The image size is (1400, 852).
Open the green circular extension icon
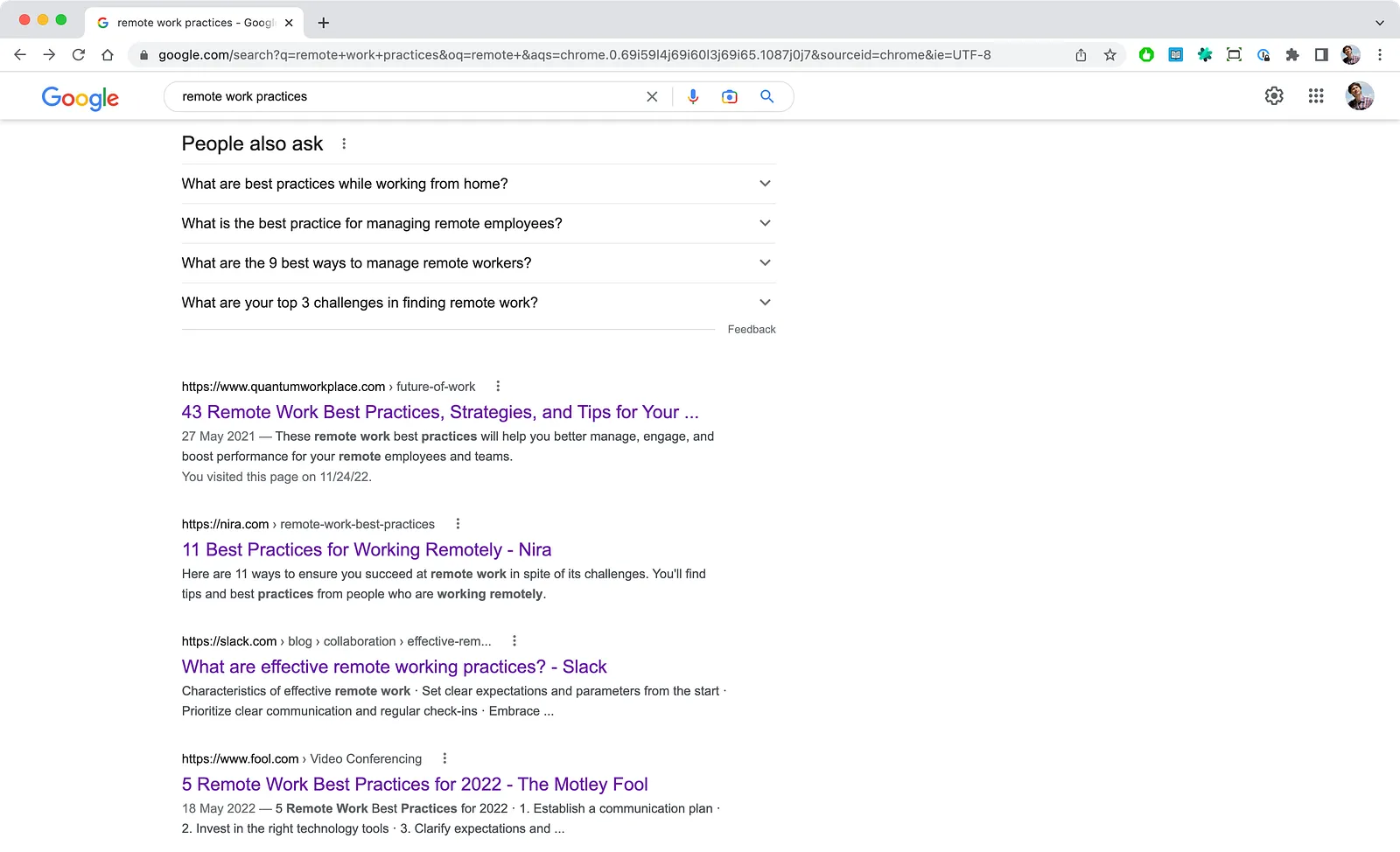pyautogui.click(x=1146, y=55)
